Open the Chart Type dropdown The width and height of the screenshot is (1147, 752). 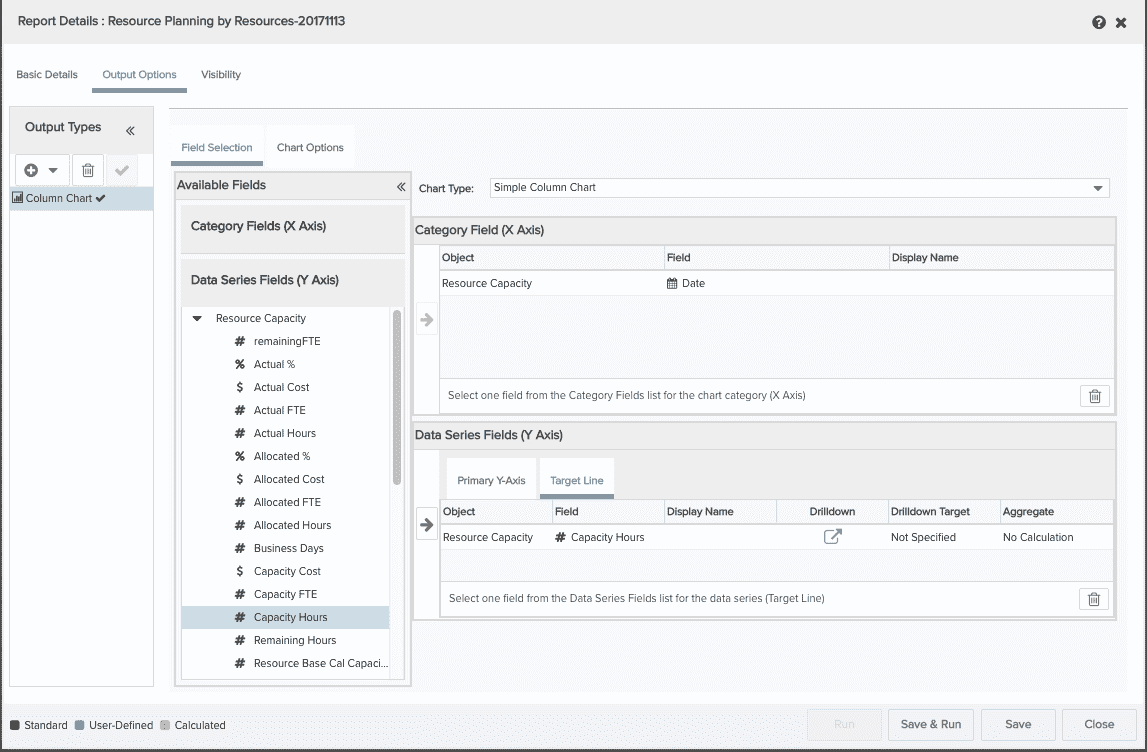[x=1099, y=188]
